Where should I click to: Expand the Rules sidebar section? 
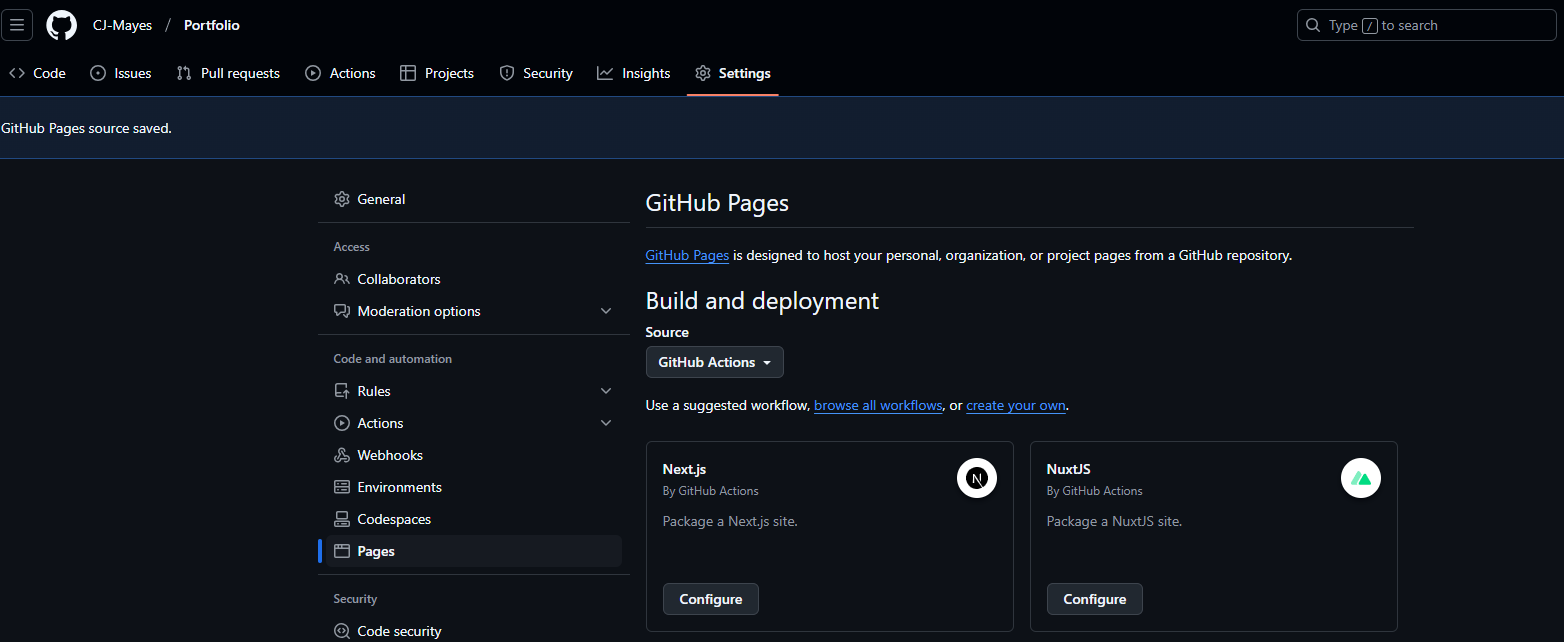(605, 391)
